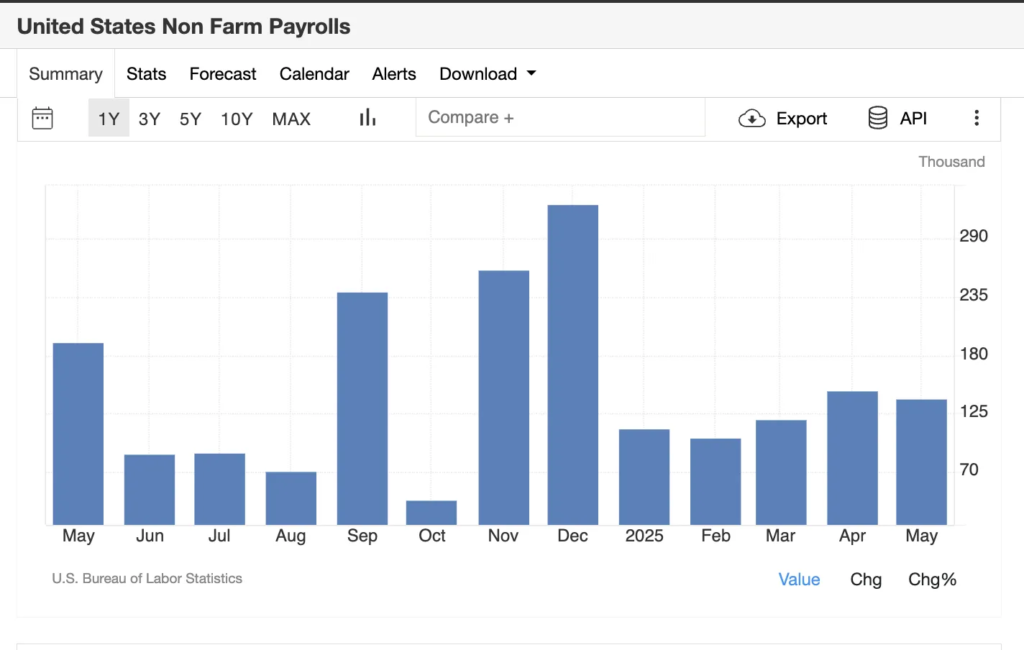Open the Alerts tab

[394, 74]
